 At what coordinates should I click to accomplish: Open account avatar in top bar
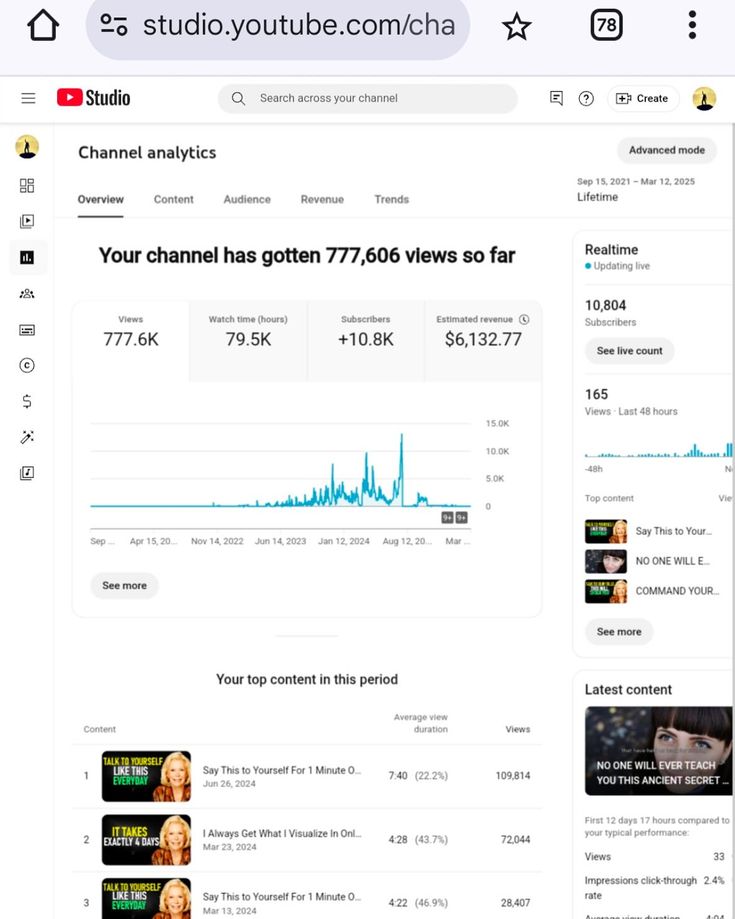[x=704, y=98]
